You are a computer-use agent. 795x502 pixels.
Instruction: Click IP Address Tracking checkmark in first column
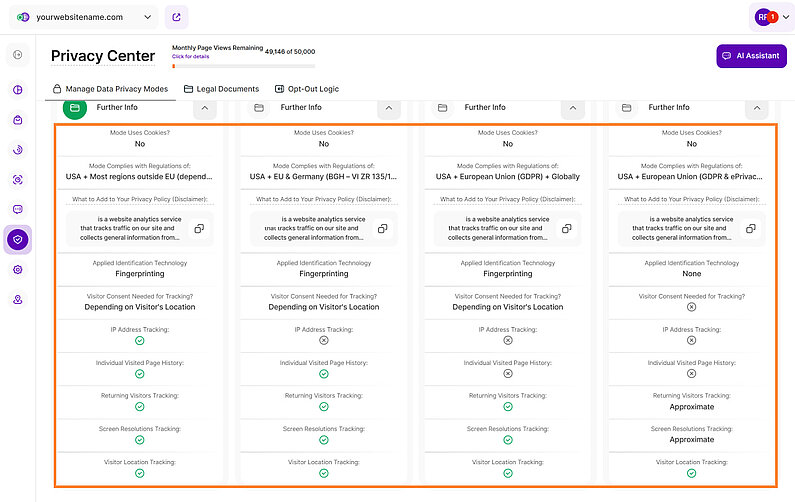coord(139,340)
